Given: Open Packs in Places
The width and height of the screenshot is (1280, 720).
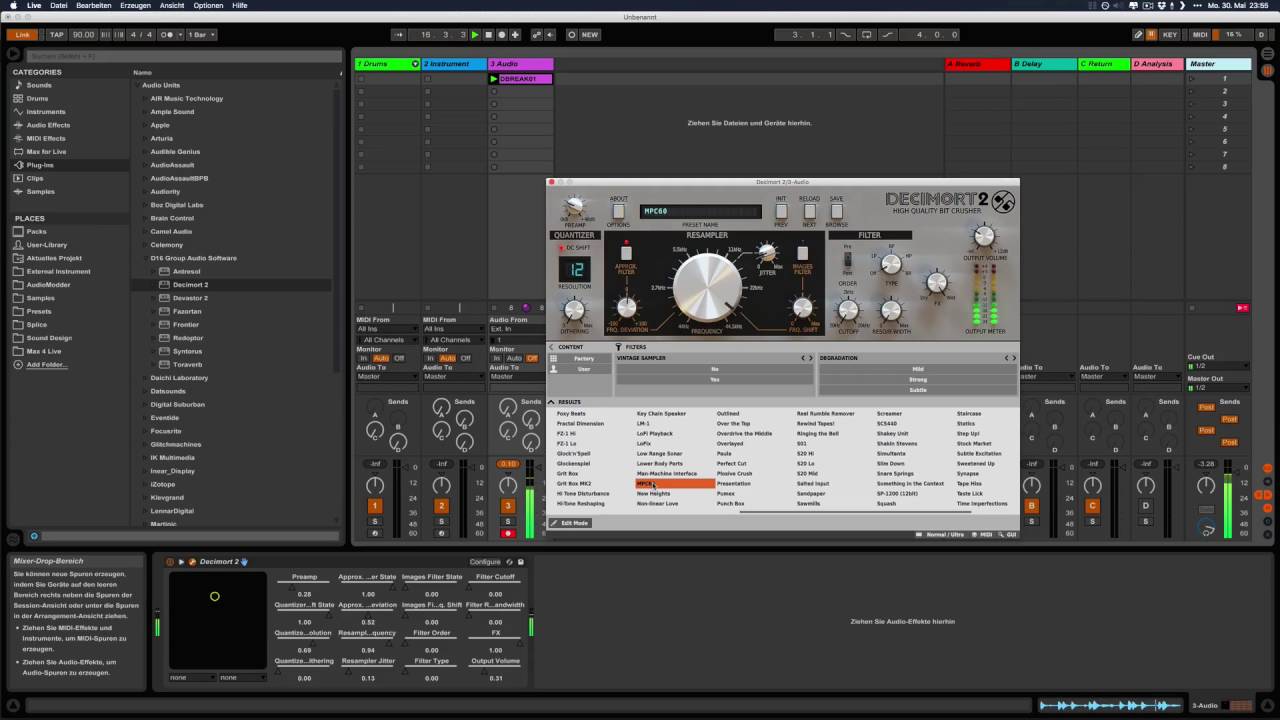Looking at the screenshot, I should (x=36, y=231).
